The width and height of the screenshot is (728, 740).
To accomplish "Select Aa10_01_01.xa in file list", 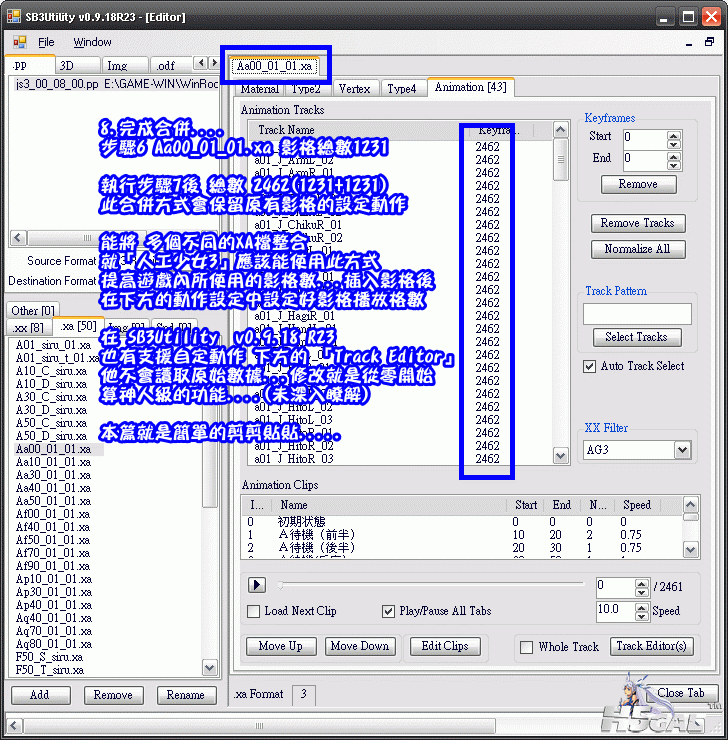I will click(x=53, y=462).
